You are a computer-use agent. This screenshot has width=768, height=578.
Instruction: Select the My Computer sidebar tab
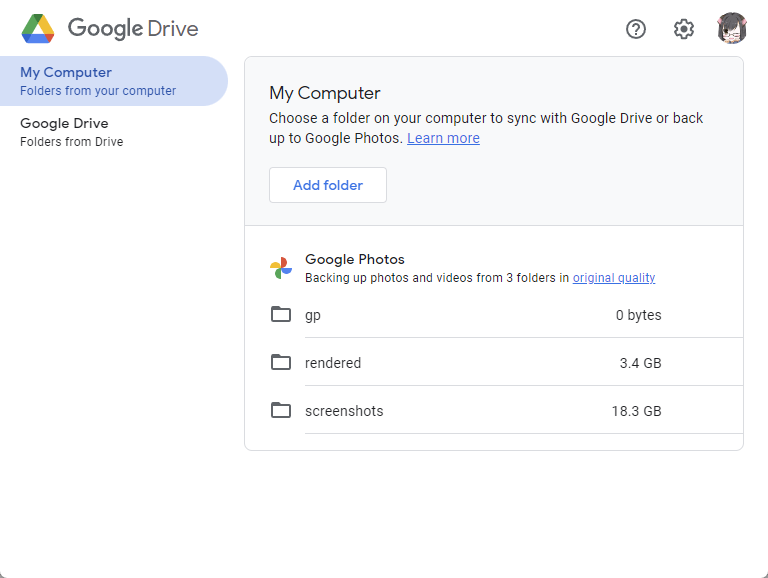pyautogui.click(x=114, y=81)
